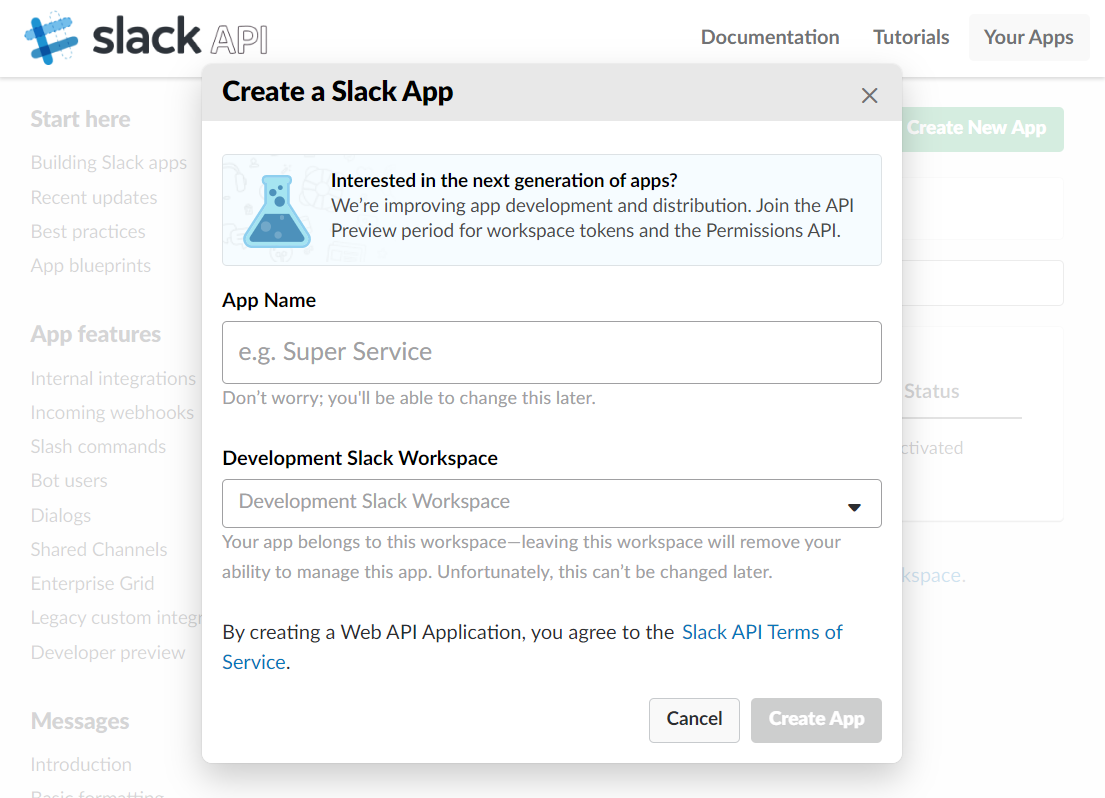1105x798 pixels.
Task: Click the 'Don't worry; you'll be able' hint
Action: point(409,398)
